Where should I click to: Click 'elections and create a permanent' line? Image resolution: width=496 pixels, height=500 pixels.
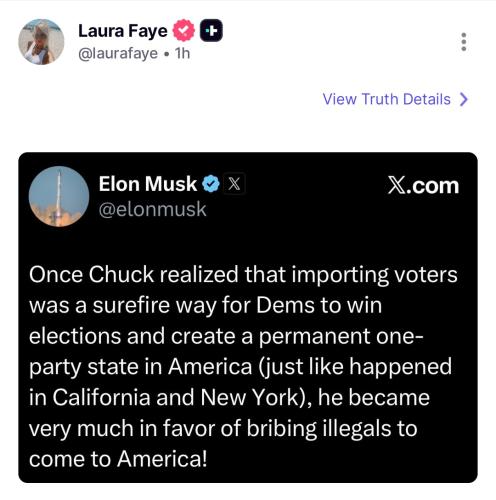tap(200, 336)
